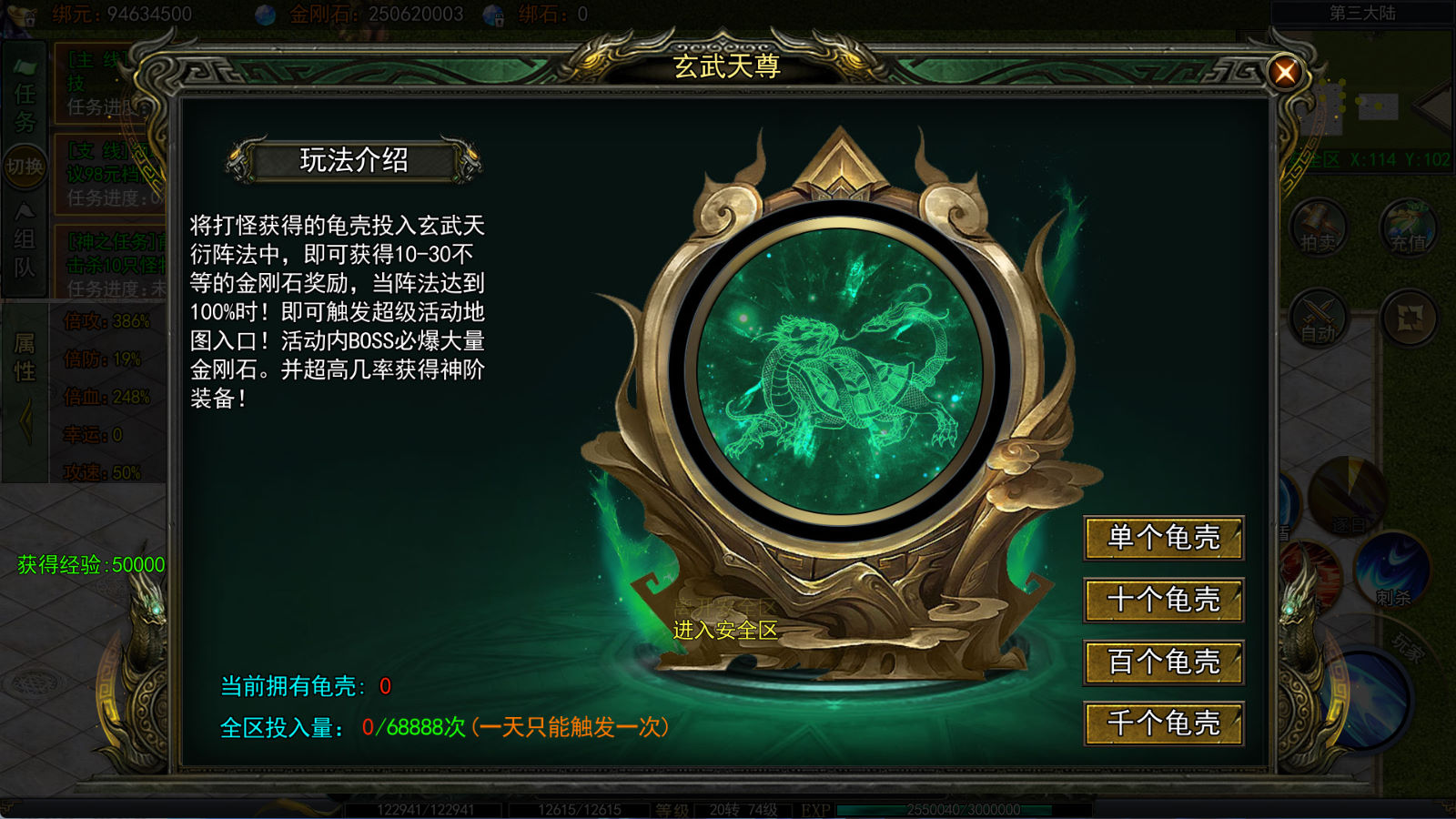Click the 十个龟壳 button

(1164, 600)
